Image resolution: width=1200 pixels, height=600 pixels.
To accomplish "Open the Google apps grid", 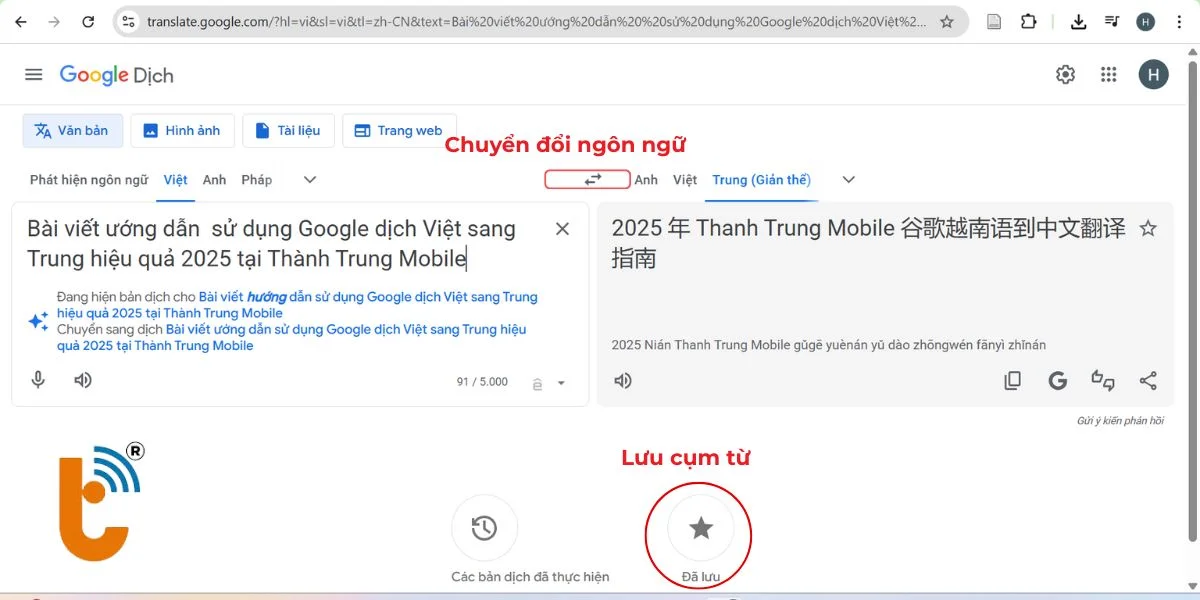I will [x=1108, y=74].
